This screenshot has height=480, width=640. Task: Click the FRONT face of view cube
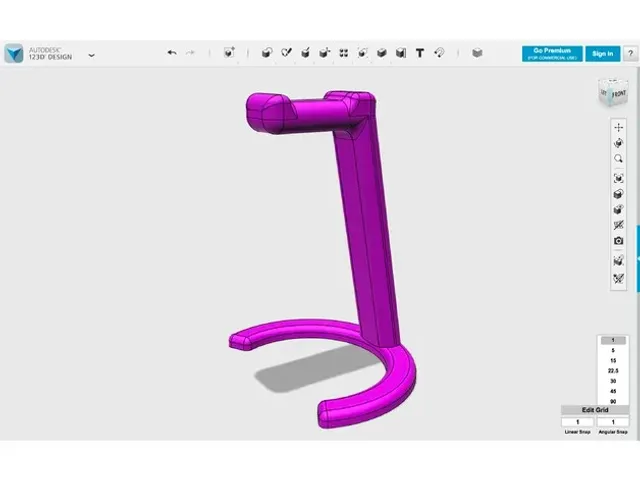point(619,94)
